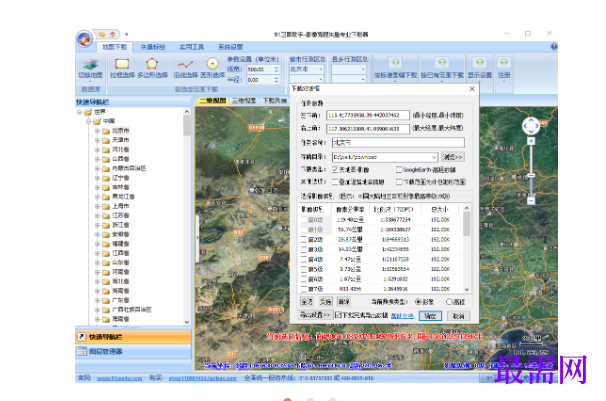Image resolution: width=606 pixels, height=401 pixels.
Task: Check the 第6级 level checkbox
Action: (x=304, y=279)
